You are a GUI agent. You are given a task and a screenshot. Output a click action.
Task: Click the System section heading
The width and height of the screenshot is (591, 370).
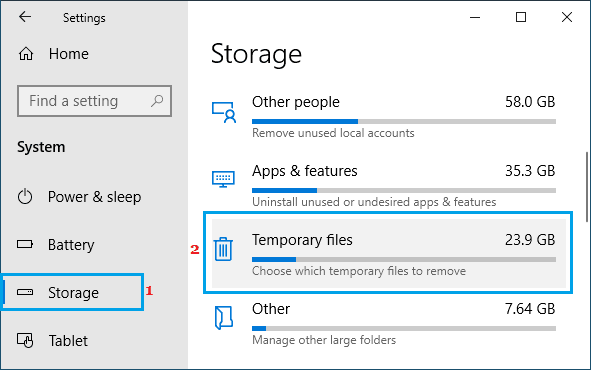[41, 147]
